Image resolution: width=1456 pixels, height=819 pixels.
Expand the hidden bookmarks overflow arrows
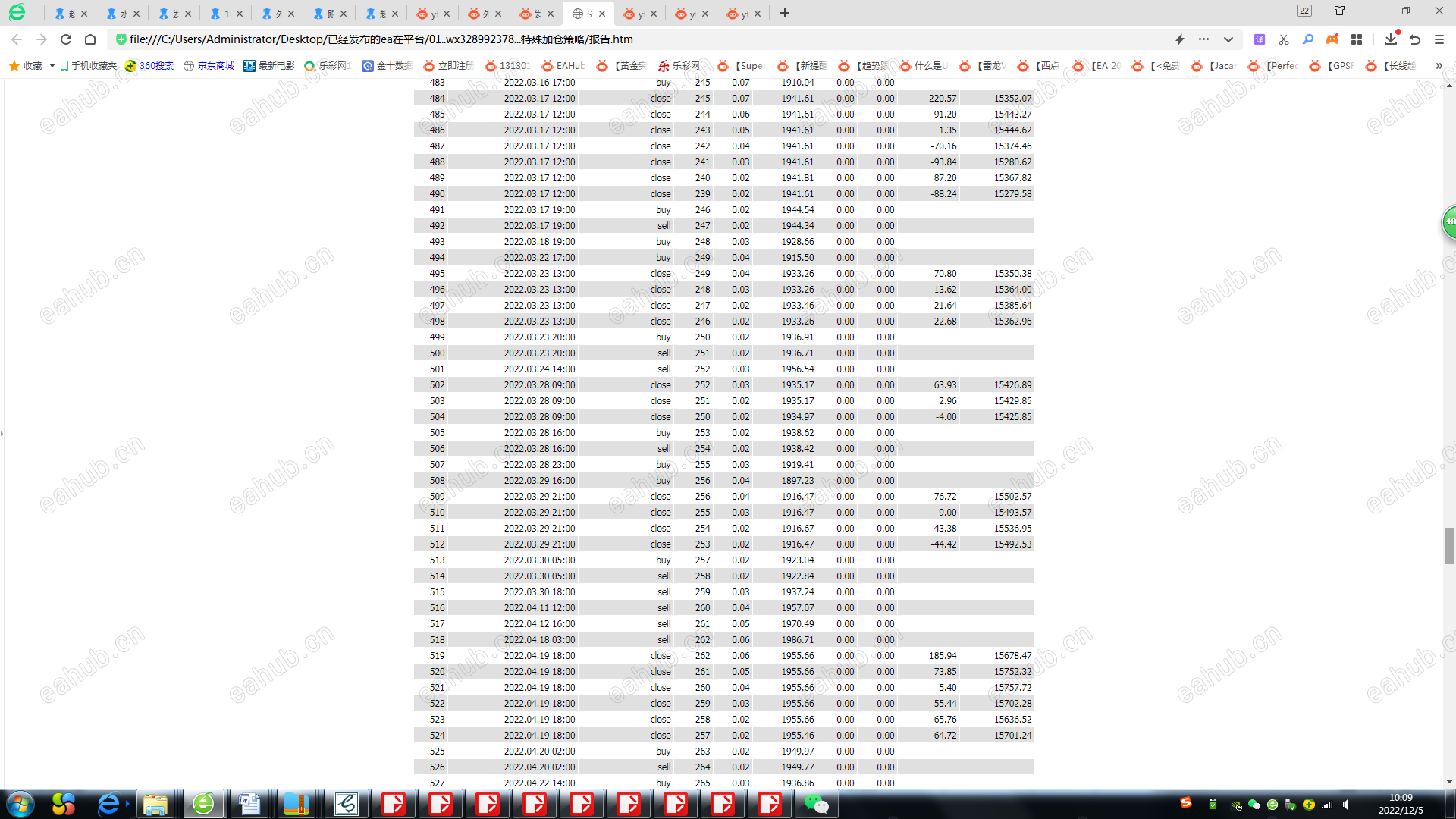pos(1439,66)
